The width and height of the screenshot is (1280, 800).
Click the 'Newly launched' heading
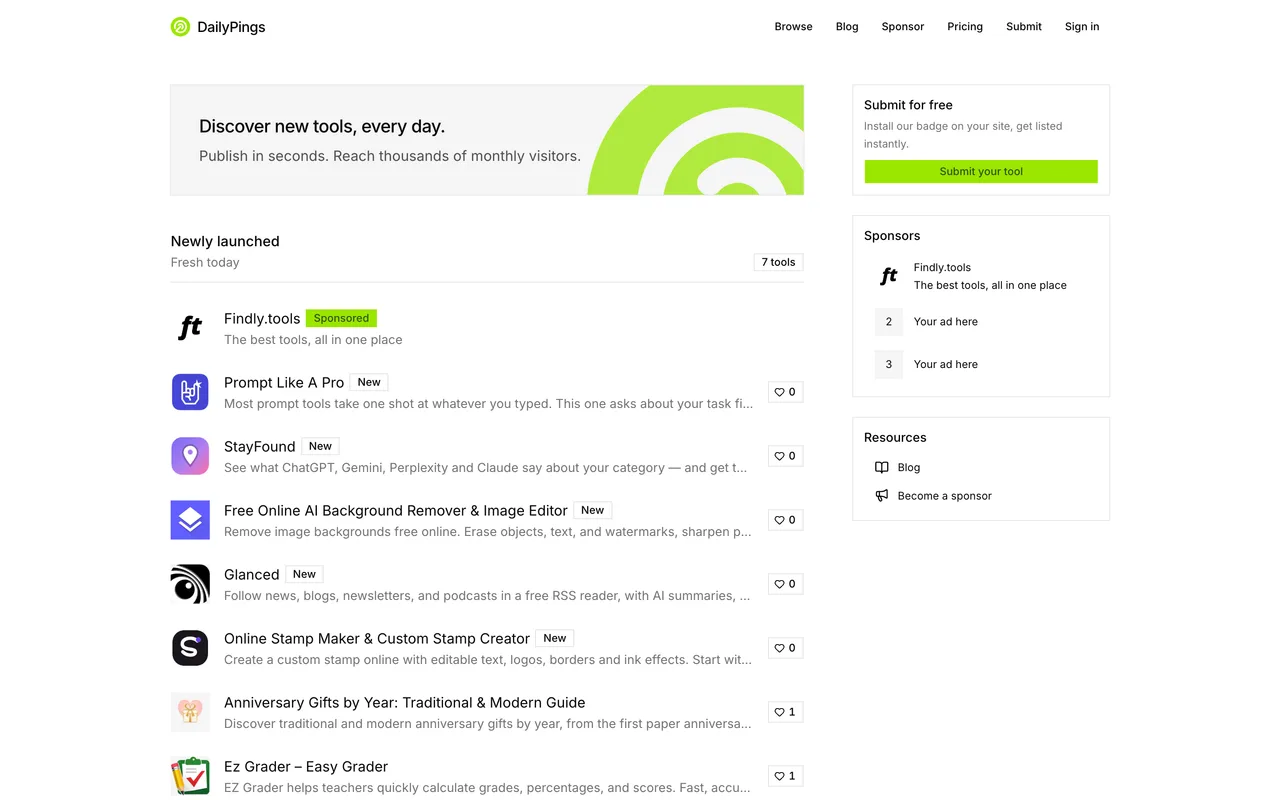click(x=225, y=241)
